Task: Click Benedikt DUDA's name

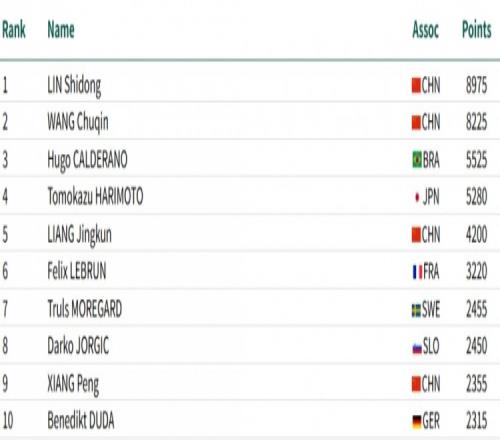Action: 81,420
